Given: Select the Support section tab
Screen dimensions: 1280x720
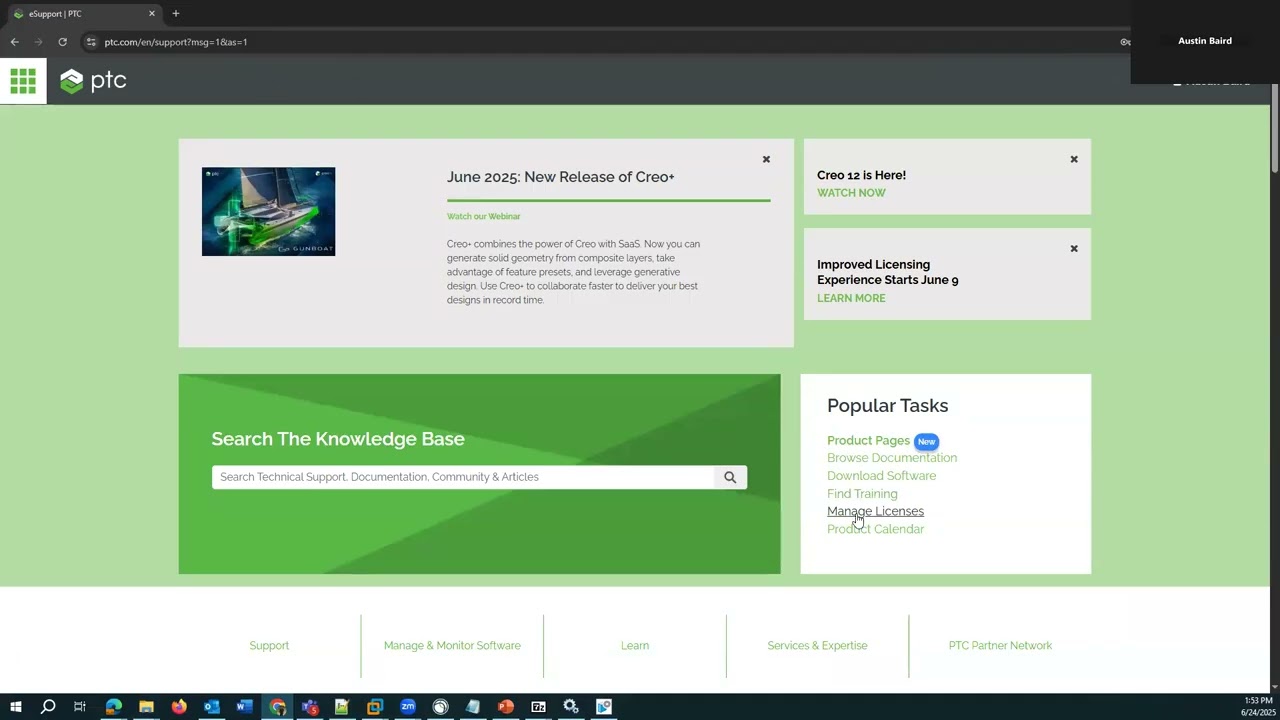Looking at the screenshot, I should [269, 646].
